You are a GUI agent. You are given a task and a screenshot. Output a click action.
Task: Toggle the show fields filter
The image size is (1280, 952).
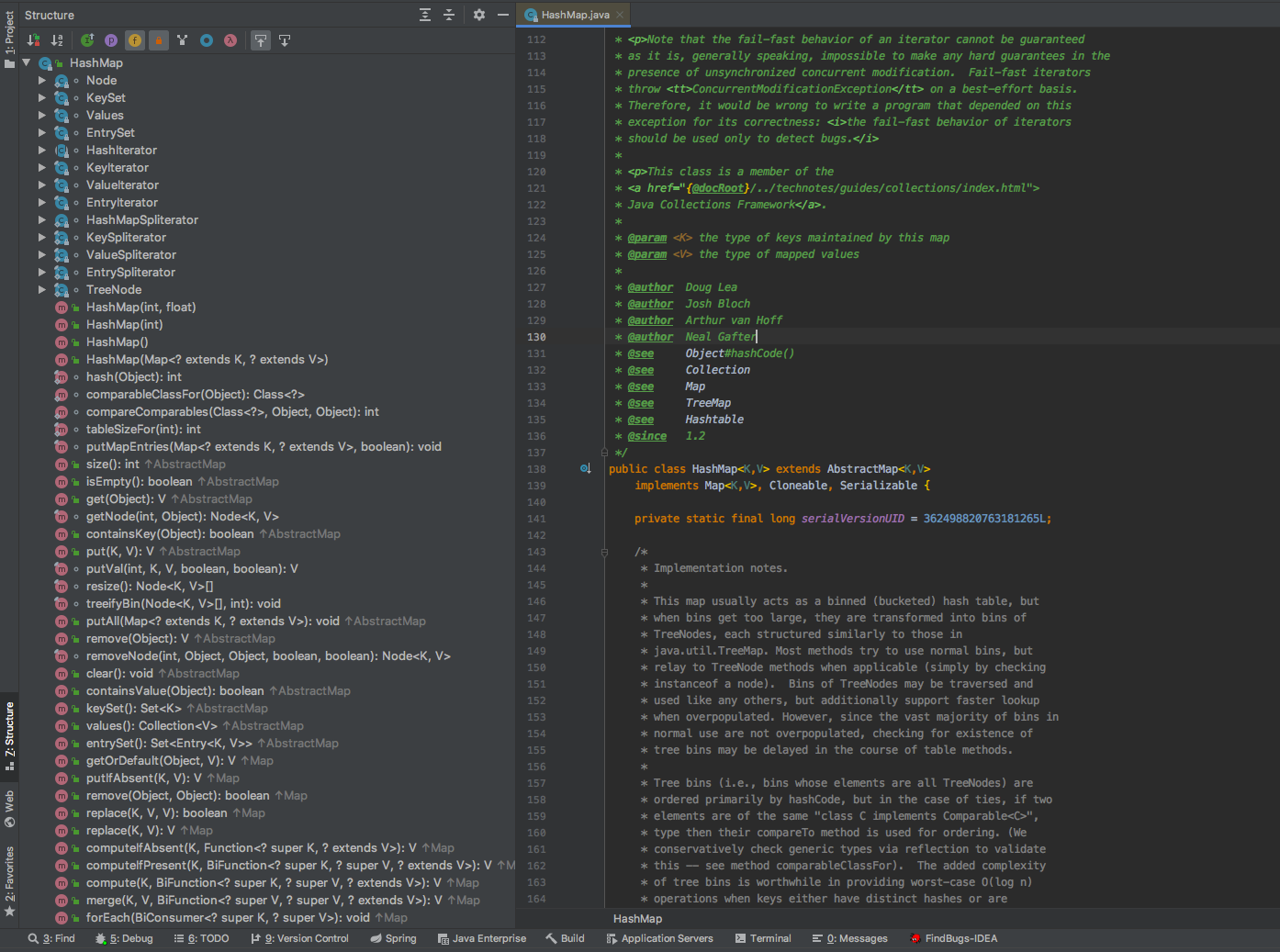coord(135,39)
